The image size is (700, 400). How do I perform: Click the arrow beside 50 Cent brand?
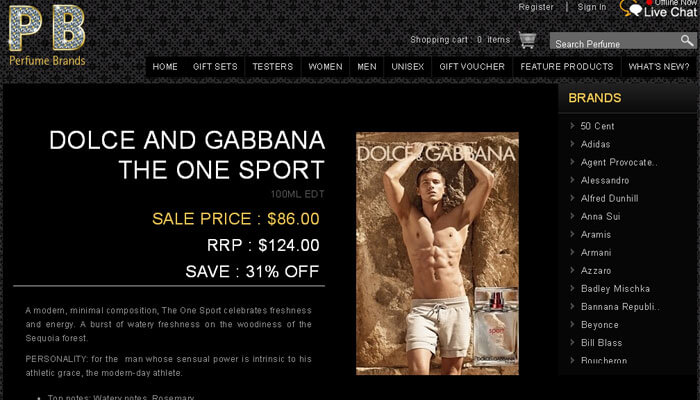pos(572,126)
